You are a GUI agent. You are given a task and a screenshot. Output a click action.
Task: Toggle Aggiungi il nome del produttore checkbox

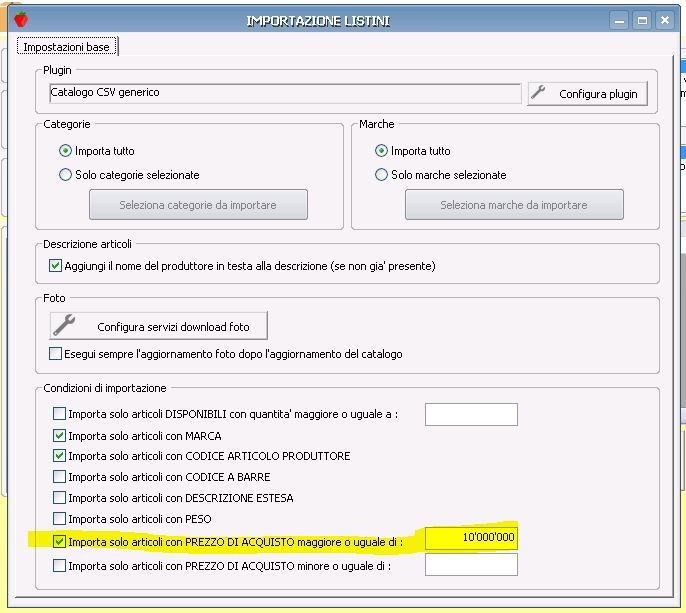click(55, 266)
